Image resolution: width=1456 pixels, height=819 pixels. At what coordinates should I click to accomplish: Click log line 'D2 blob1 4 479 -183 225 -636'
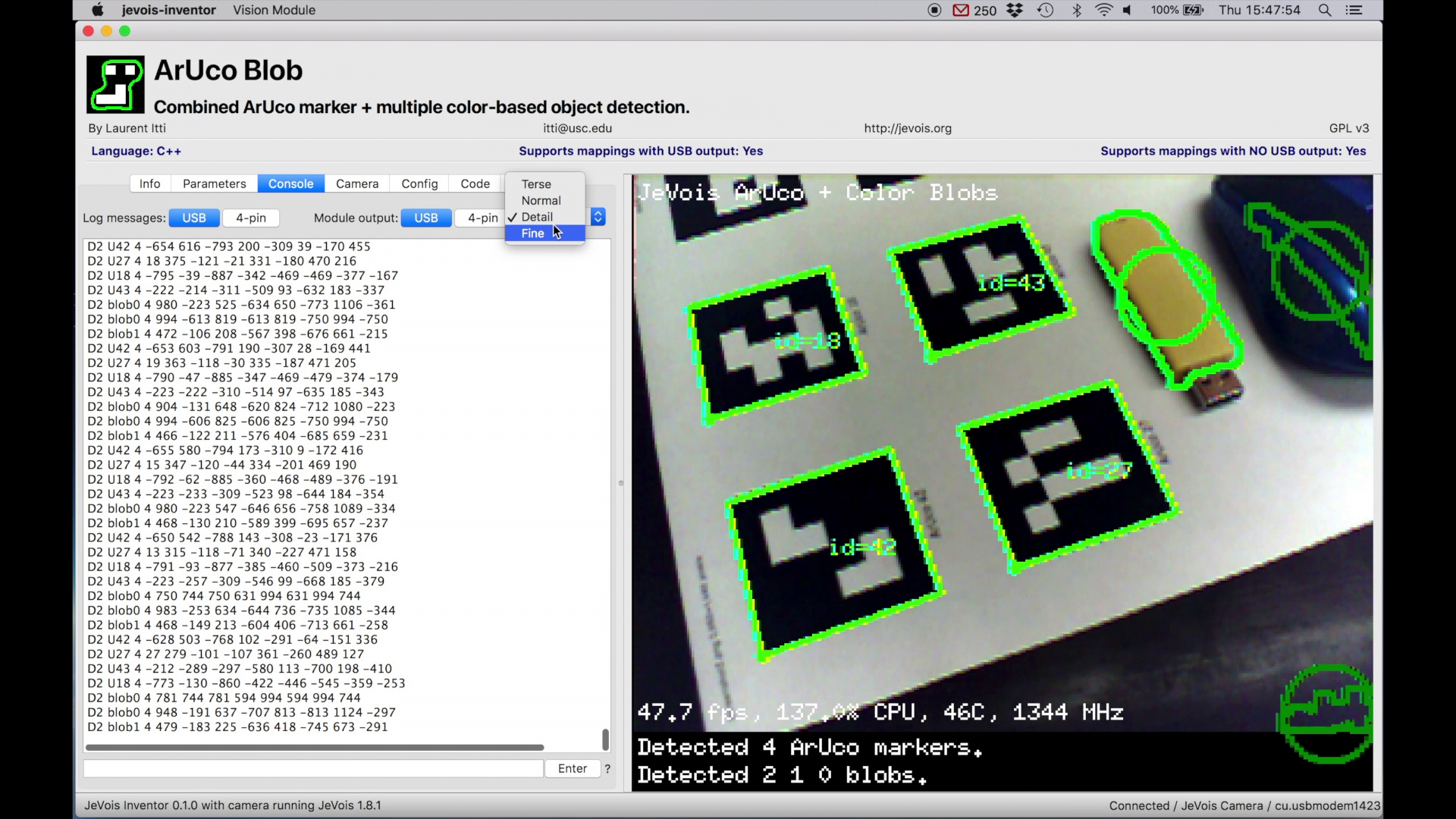(x=237, y=727)
